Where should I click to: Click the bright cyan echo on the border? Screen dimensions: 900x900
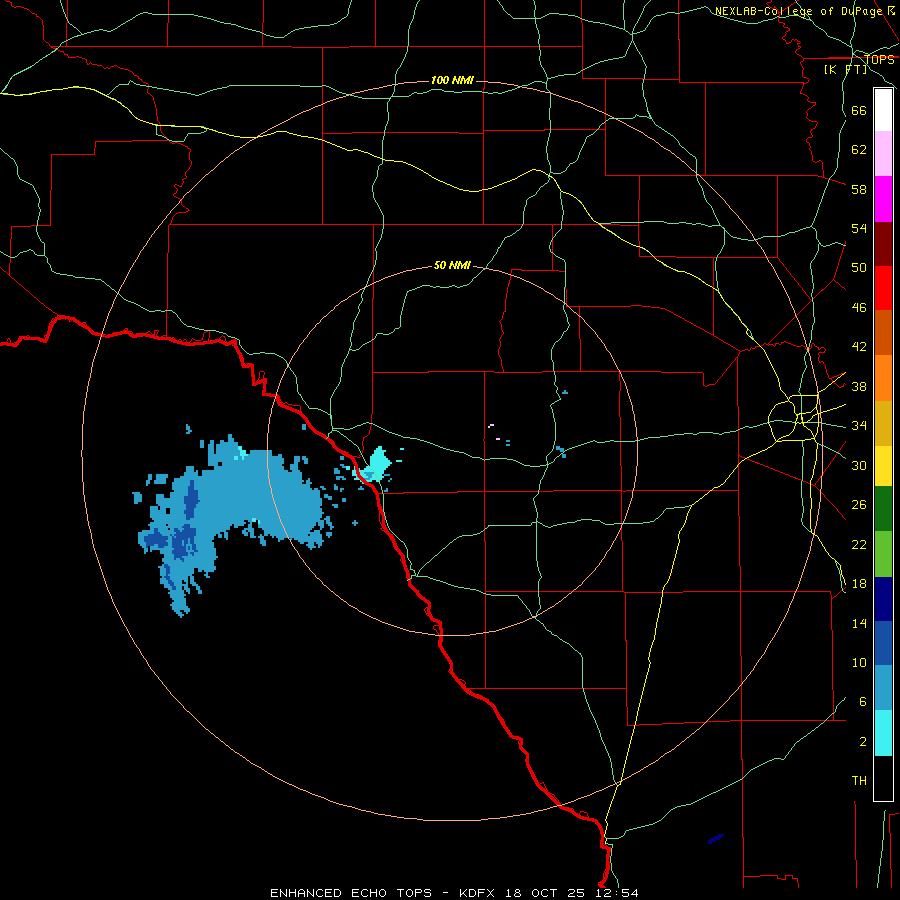pos(376,465)
